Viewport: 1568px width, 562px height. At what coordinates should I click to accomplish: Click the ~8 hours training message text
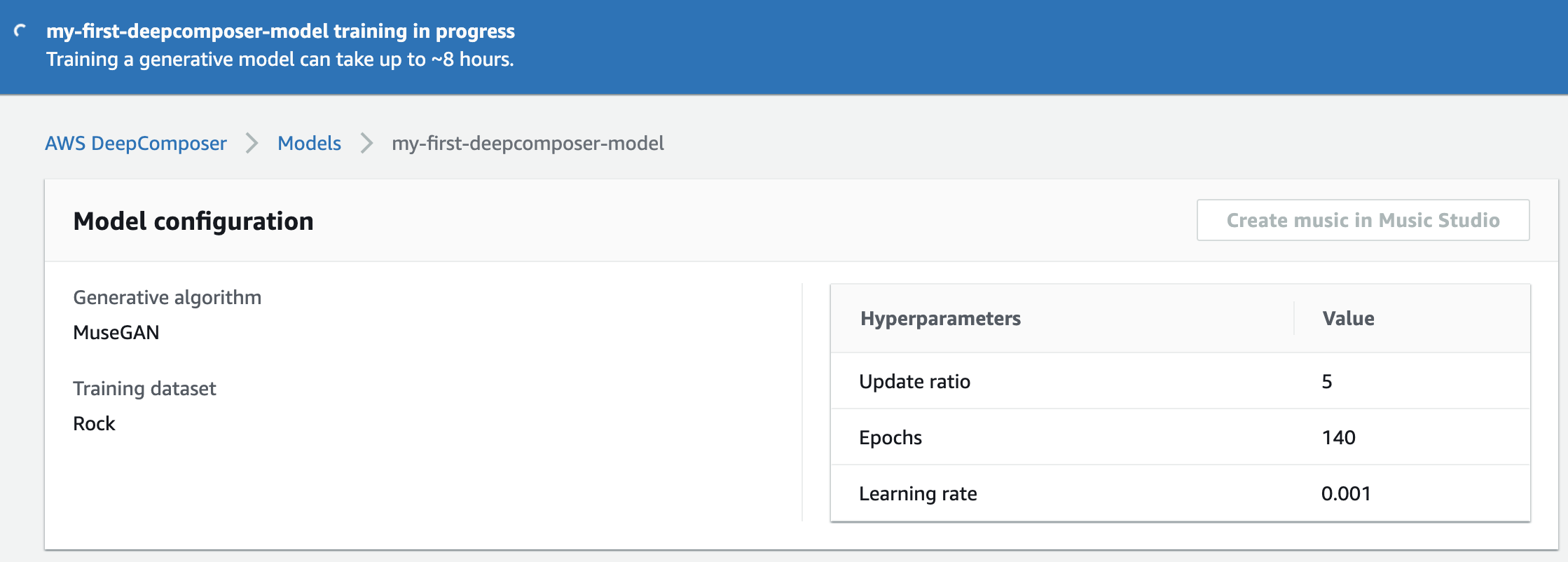pyautogui.click(x=280, y=60)
